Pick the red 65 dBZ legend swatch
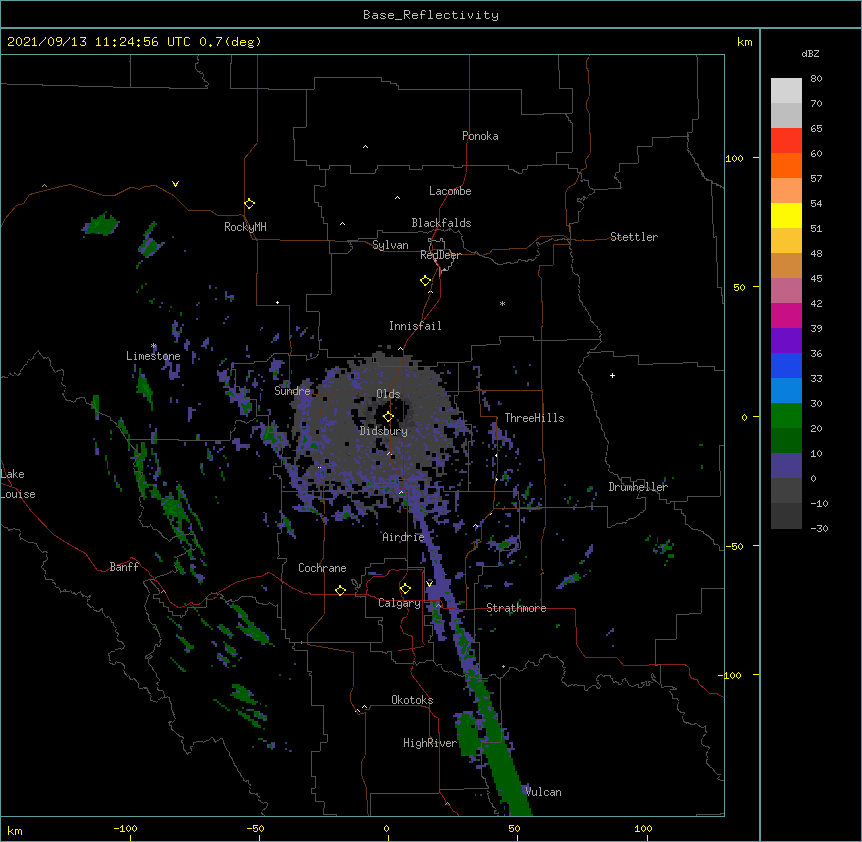Viewport: 862px width, 842px height. pos(786,141)
